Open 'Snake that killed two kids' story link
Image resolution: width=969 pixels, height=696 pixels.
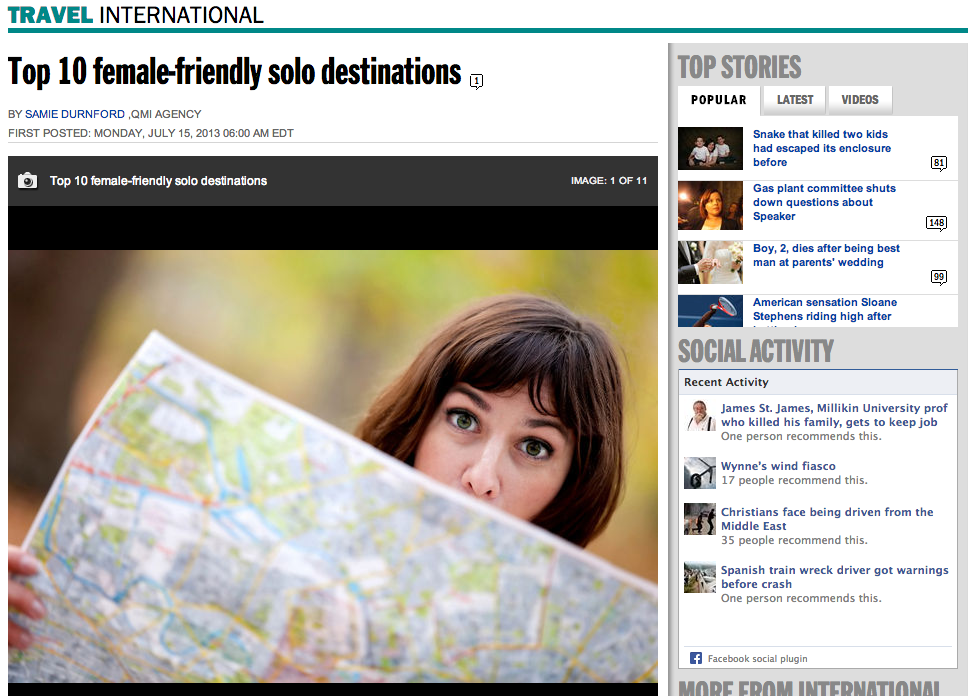821,148
